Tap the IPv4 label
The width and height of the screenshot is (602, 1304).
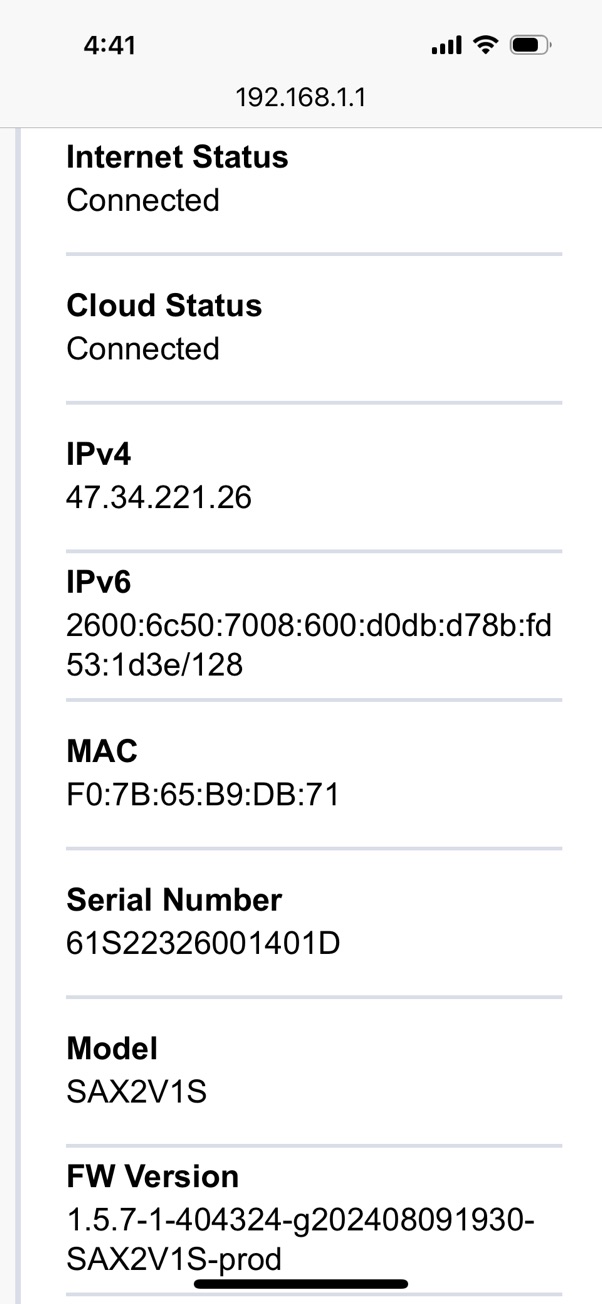coord(99,454)
